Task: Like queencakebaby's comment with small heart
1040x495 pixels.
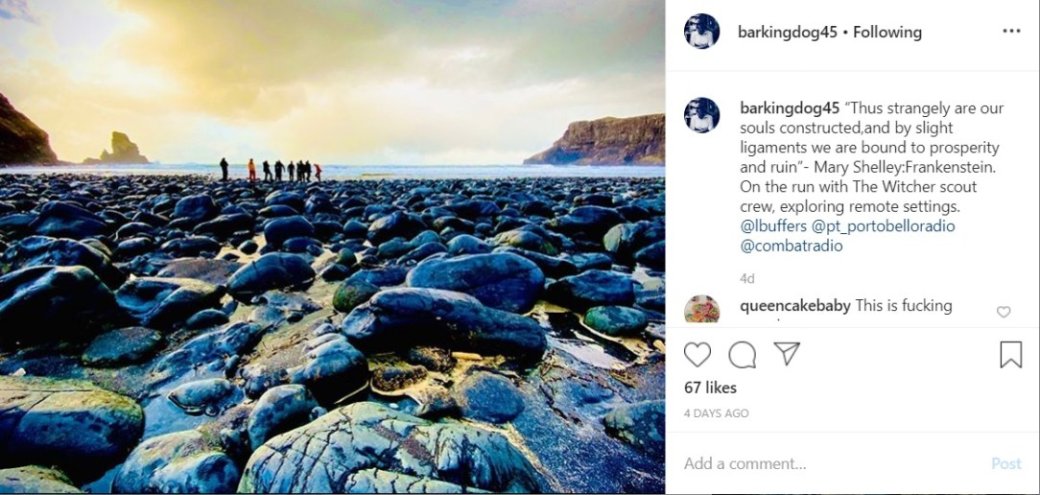Action: [x=1004, y=311]
